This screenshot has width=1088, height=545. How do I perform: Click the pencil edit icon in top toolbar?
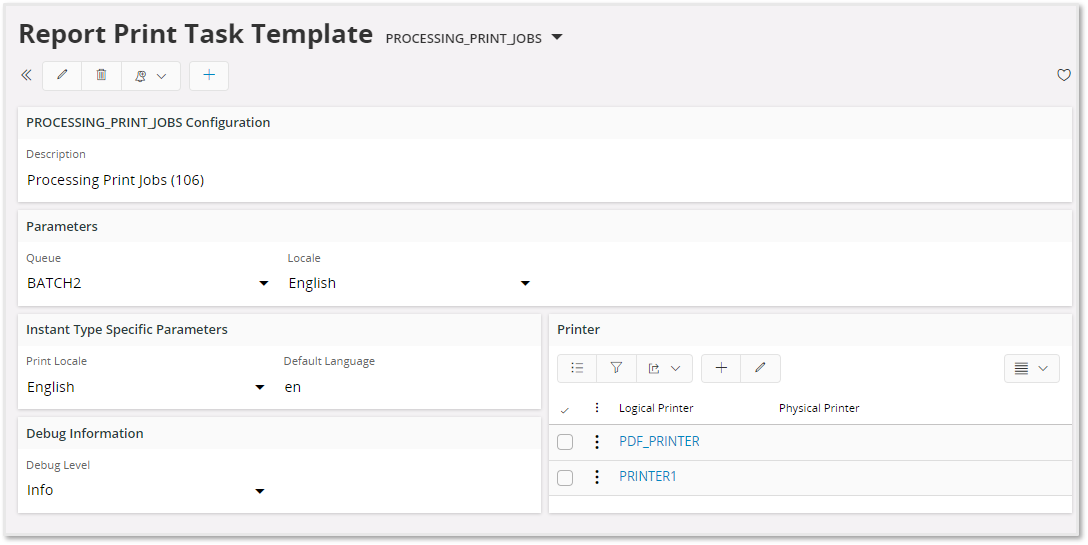point(62,75)
